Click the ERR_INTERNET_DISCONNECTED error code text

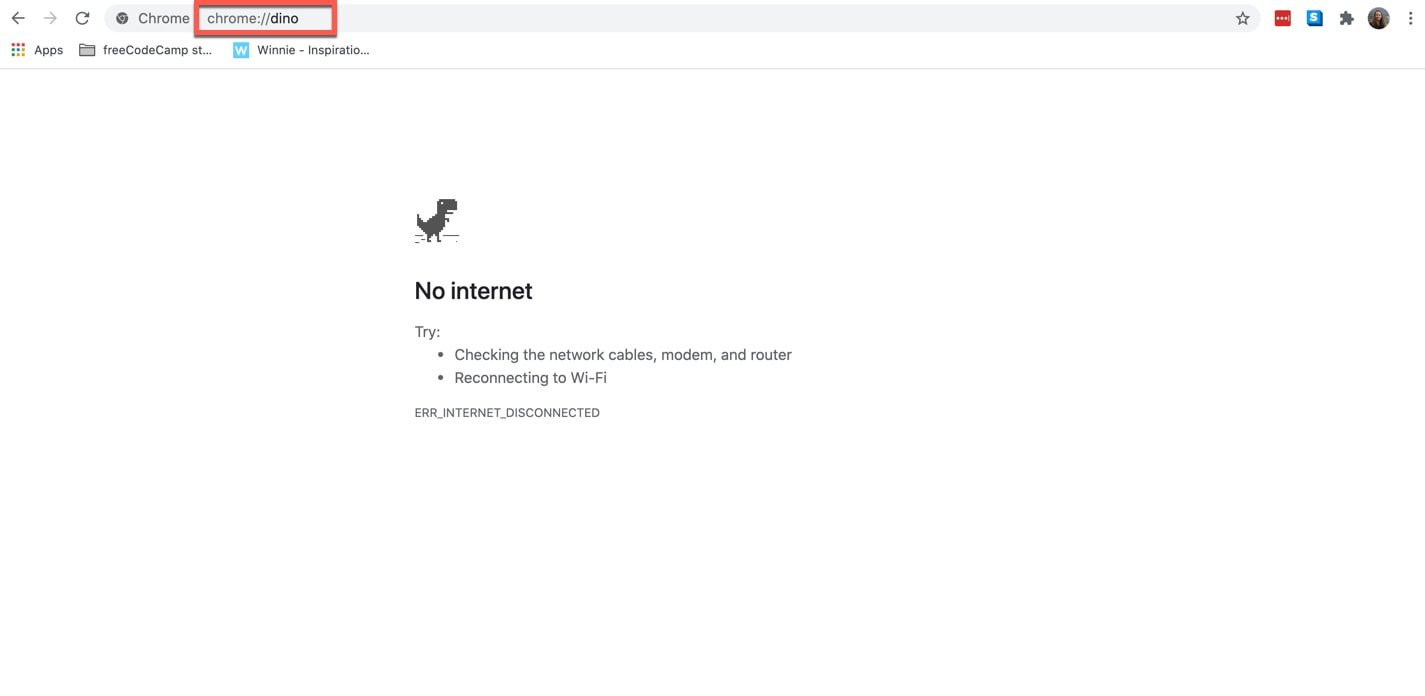(x=507, y=413)
